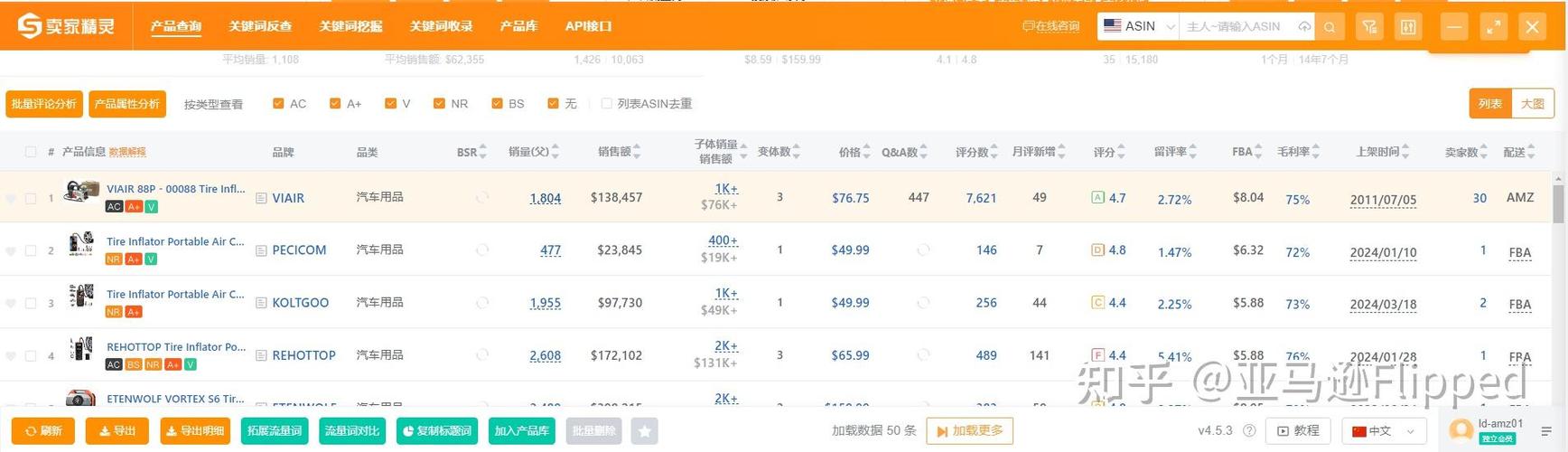
Task: Click the user avatar ld-amz01
Action: click(x=1461, y=430)
